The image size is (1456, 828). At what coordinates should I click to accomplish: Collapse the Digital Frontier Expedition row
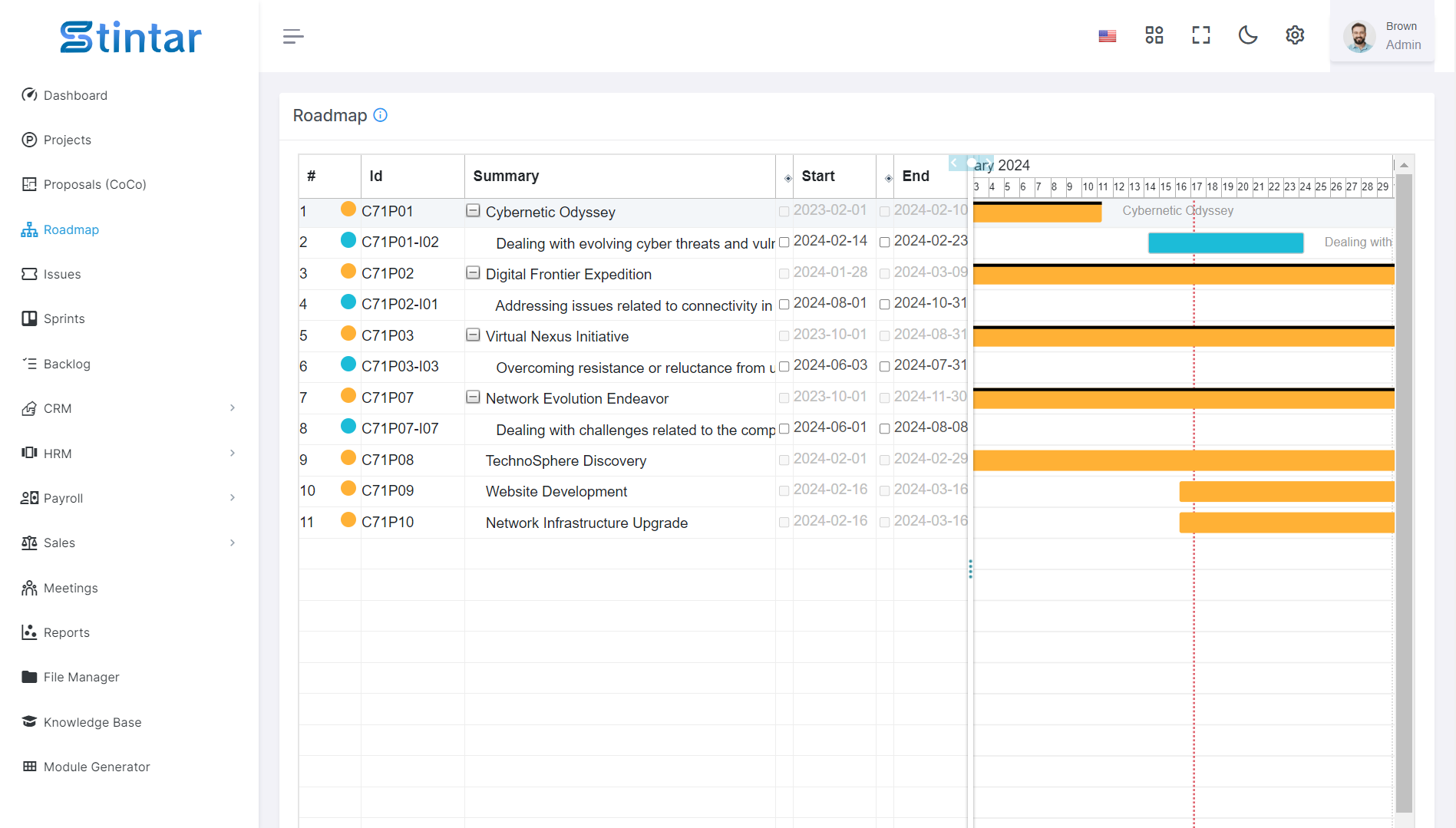click(474, 272)
